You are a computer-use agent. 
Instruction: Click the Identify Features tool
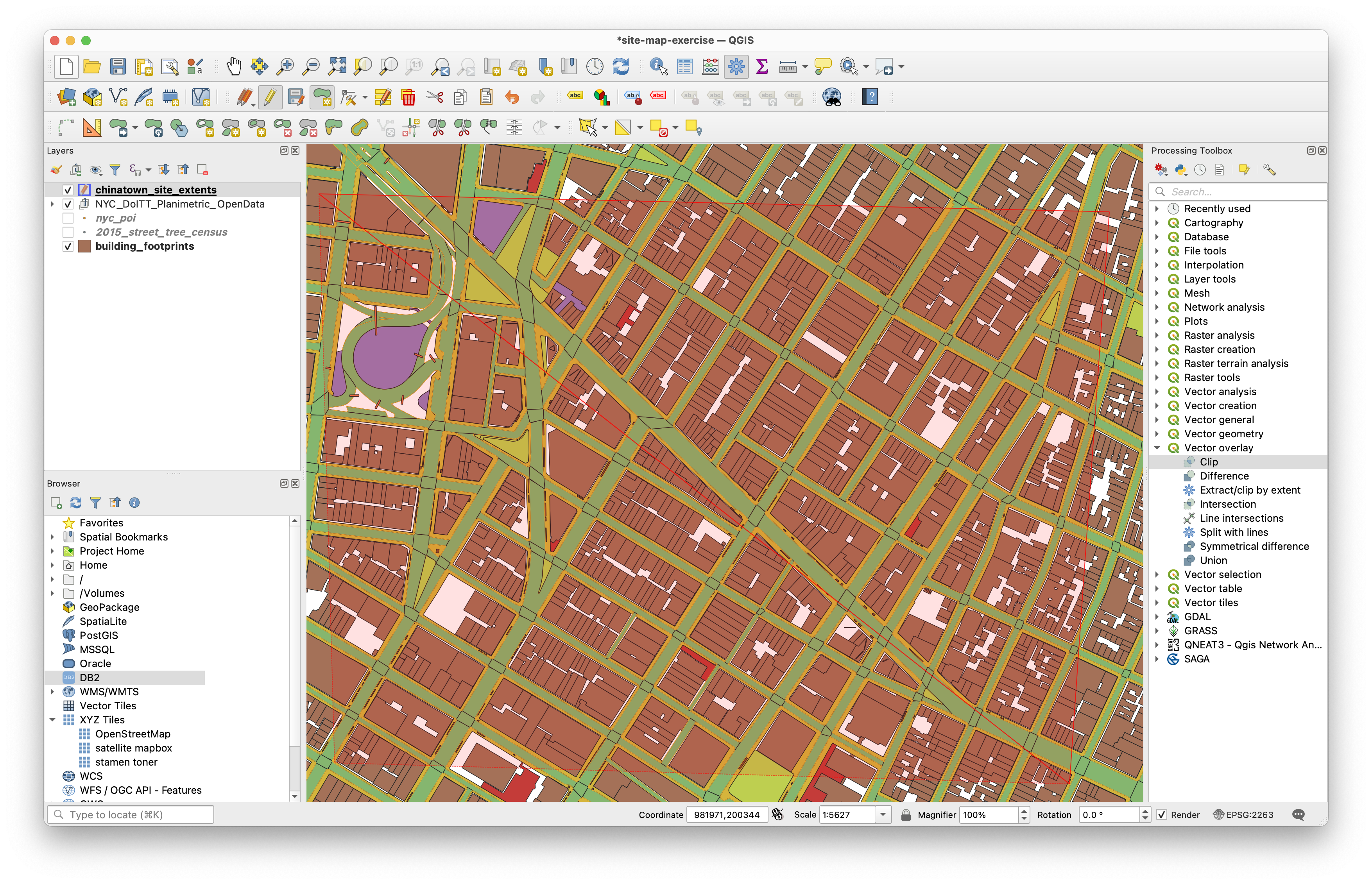click(658, 66)
